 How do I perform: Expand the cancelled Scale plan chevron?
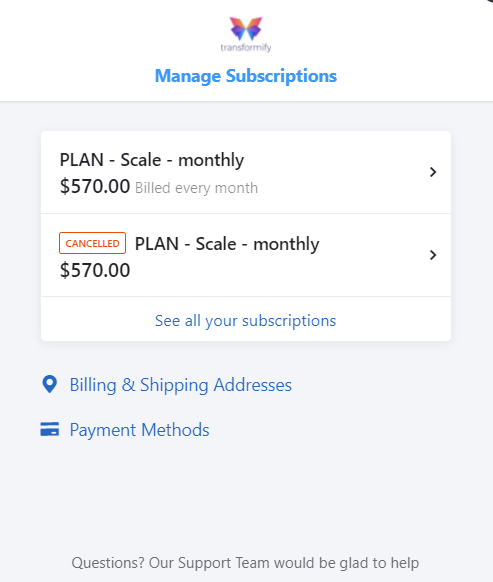click(x=432, y=255)
